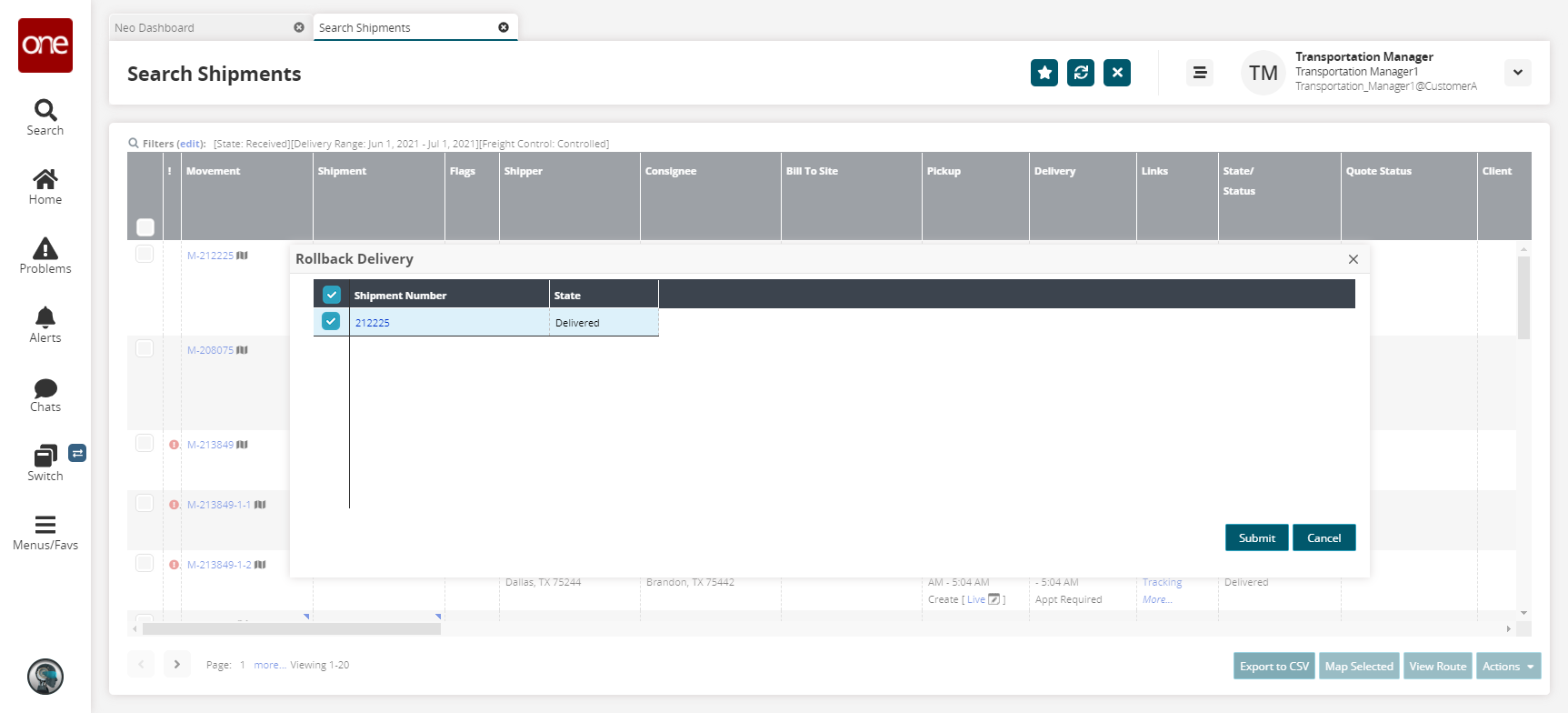Click the horizontal scrollbar of the grid
1568x713 pixels.
(291, 628)
